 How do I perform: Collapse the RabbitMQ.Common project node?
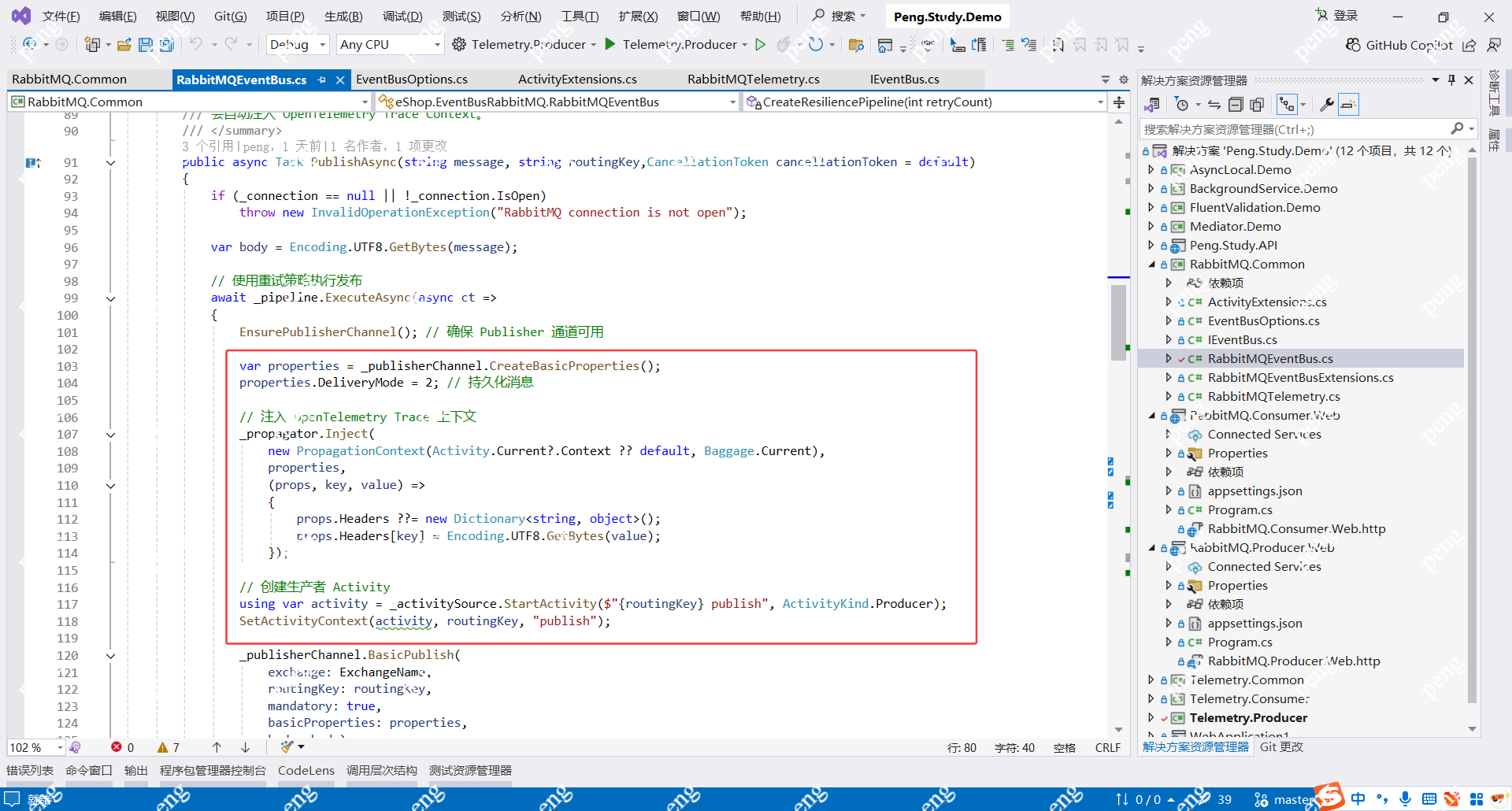tap(1151, 265)
